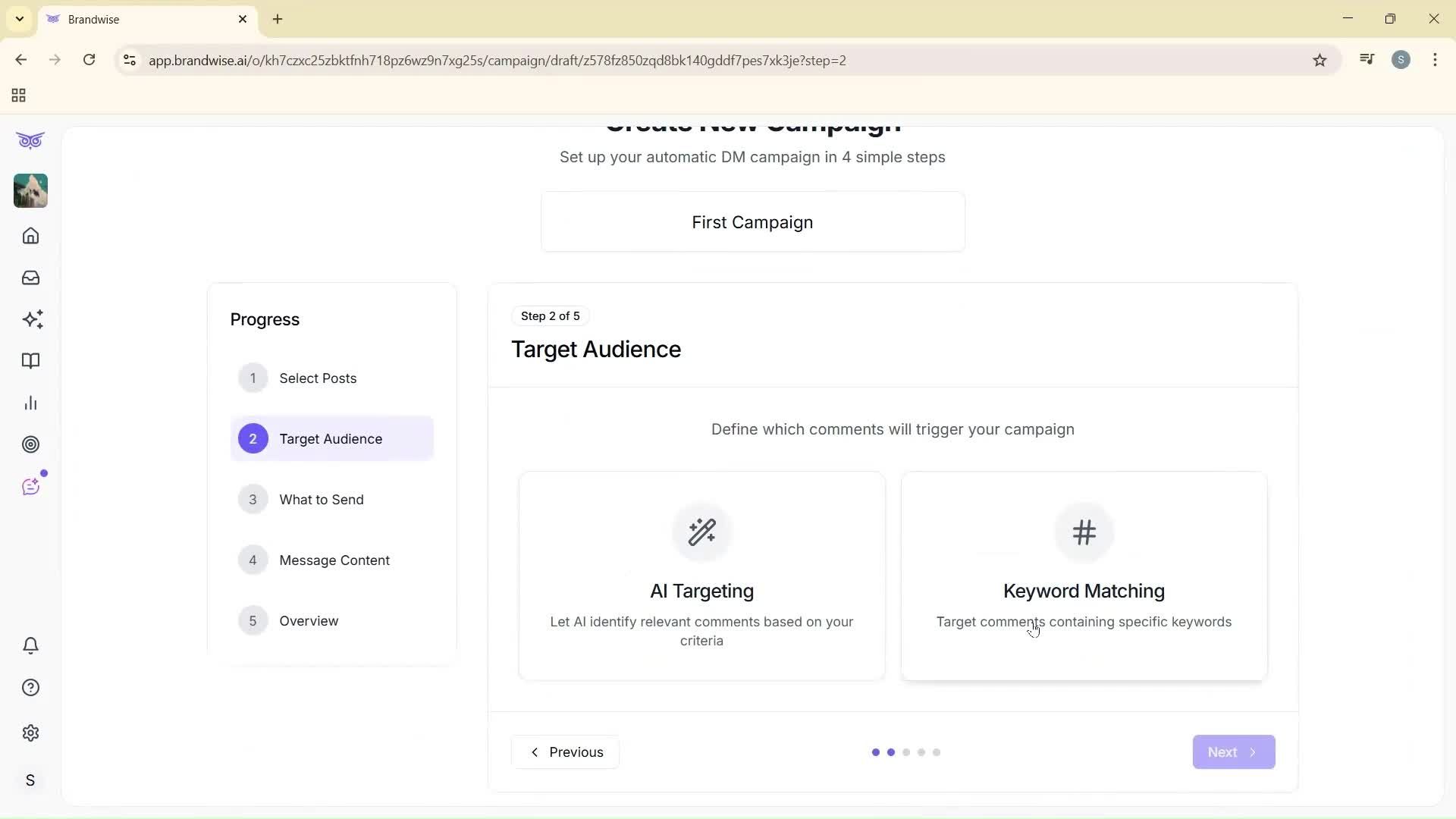The width and height of the screenshot is (1456, 819).
Task: Select the third pagination dot below the card
Action: point(906,752)
